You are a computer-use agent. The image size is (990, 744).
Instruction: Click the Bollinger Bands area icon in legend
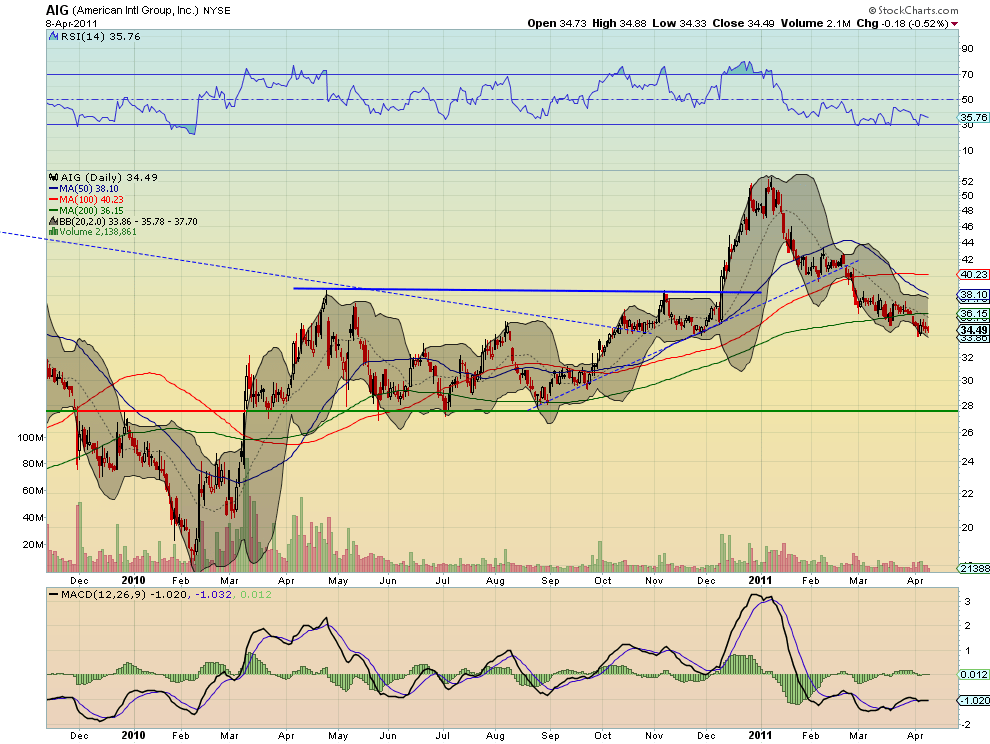[x=54, y=222]
